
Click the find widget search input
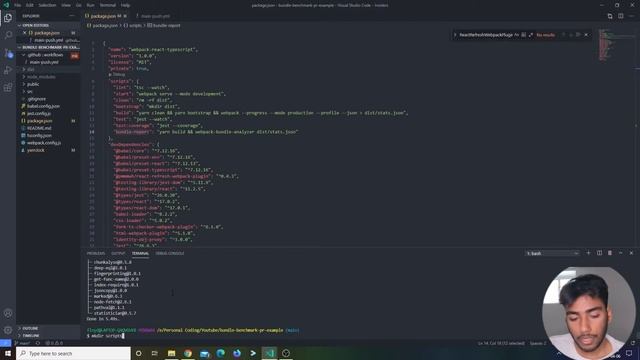tap(486, 35)
